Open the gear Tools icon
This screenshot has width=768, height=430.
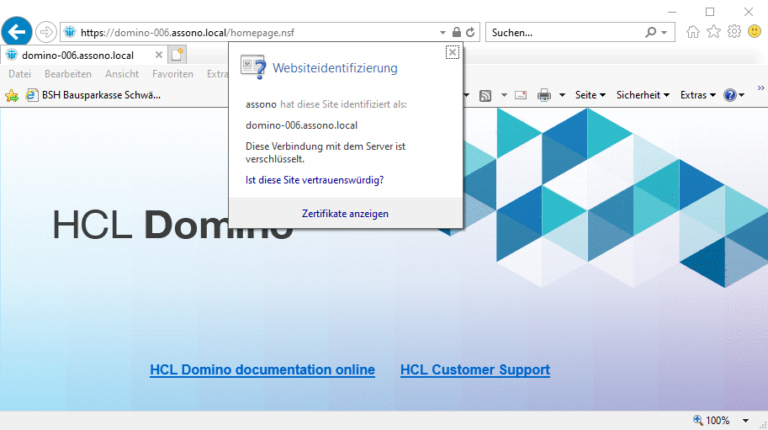click(734, 32)
